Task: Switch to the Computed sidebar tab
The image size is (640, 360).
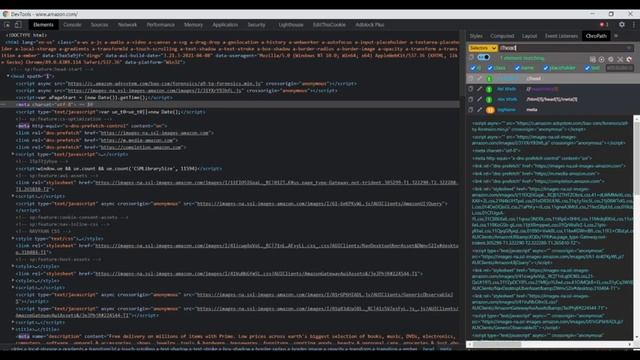Action: [x=502, y=36]
